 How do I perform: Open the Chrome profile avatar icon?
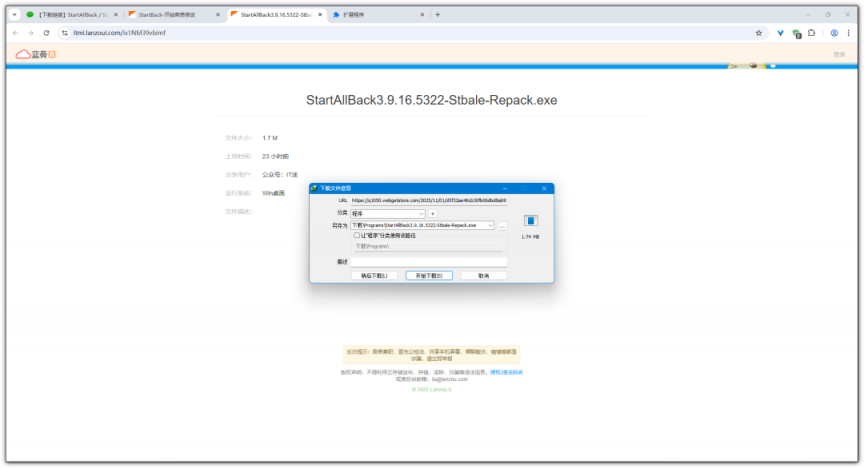[x=834, y=33]
